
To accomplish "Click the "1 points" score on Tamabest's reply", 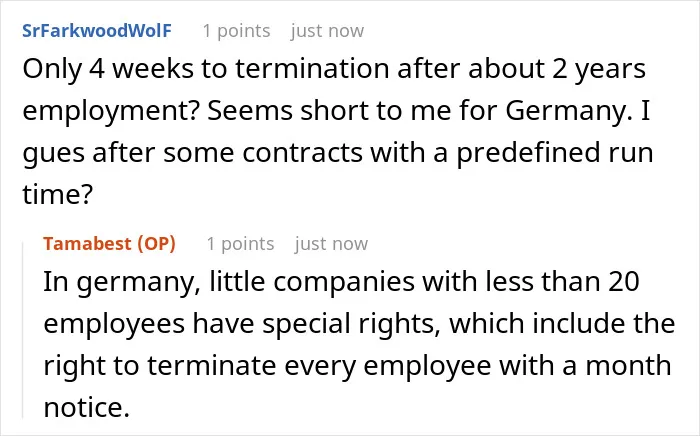I will click(x=240, y=244).
